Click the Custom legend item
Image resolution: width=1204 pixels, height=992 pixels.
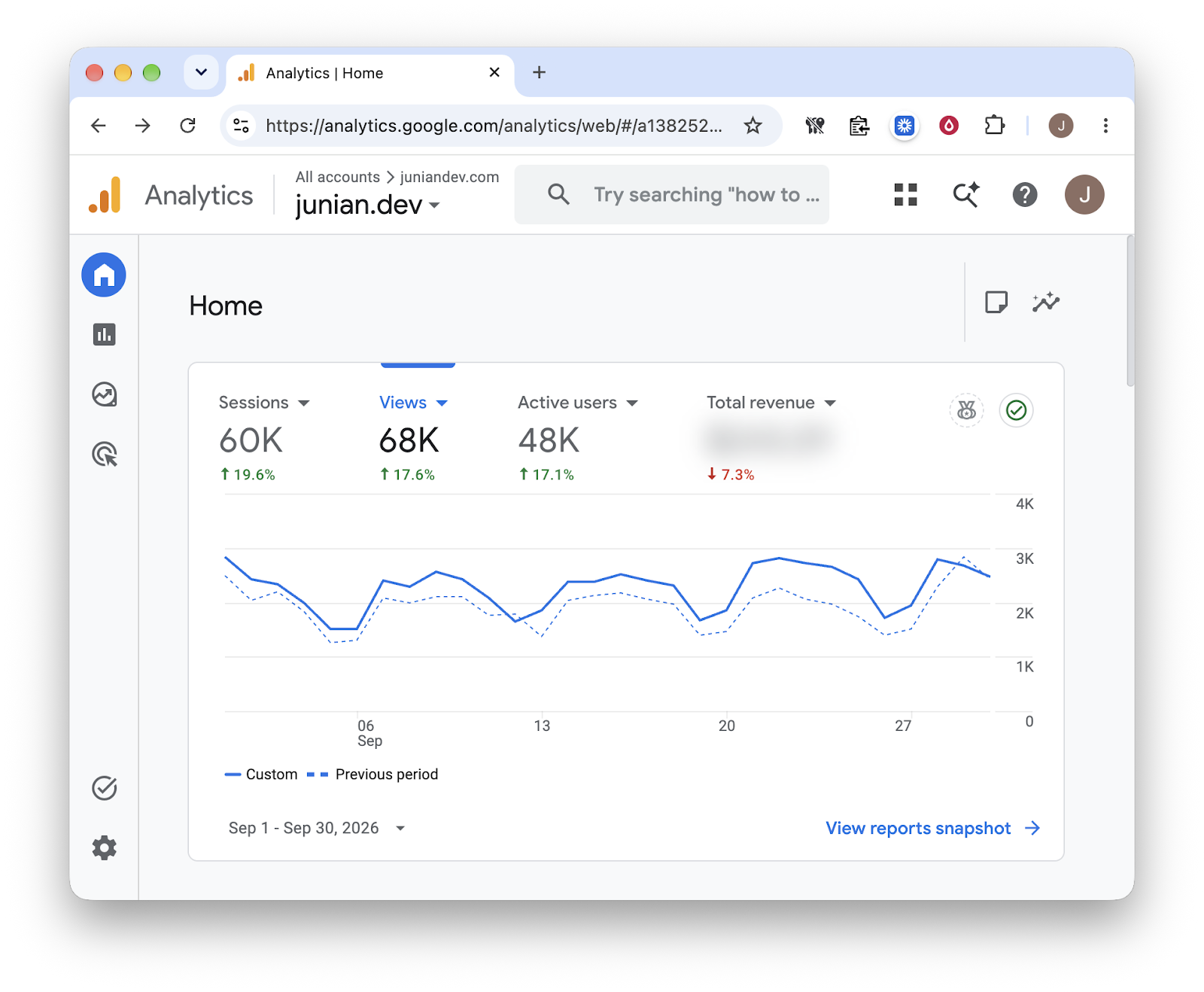click(261, 774)
